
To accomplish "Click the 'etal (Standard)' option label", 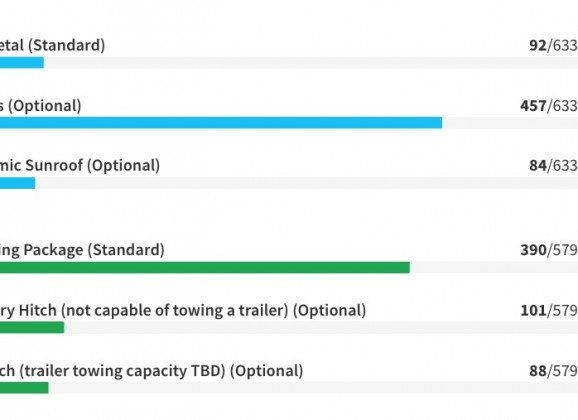I will 52,45.
